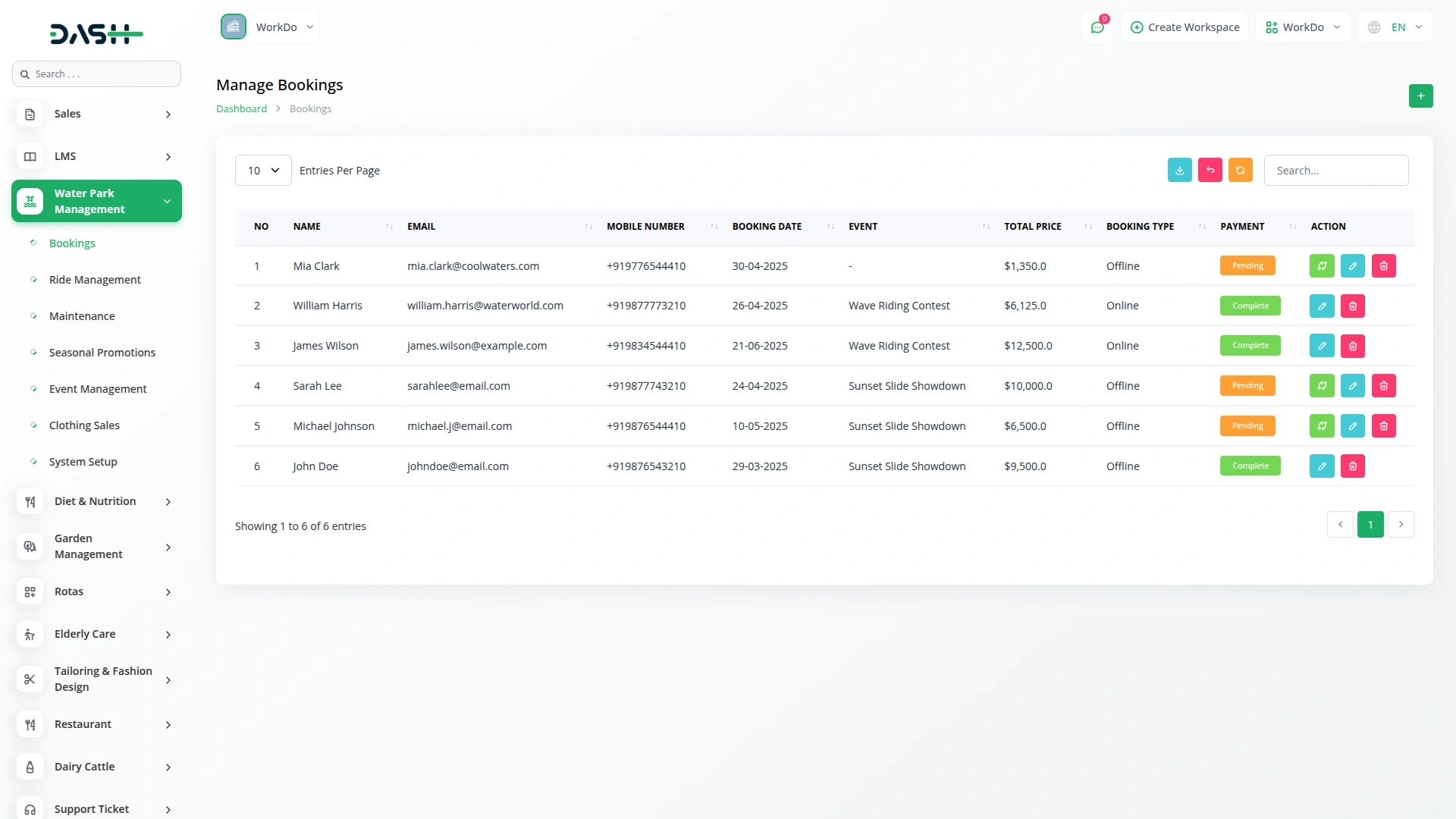Image resolution: width=1456 pixels, height=819 pixels.
Task: Click the green add booking plus button
Action: 1420,96
